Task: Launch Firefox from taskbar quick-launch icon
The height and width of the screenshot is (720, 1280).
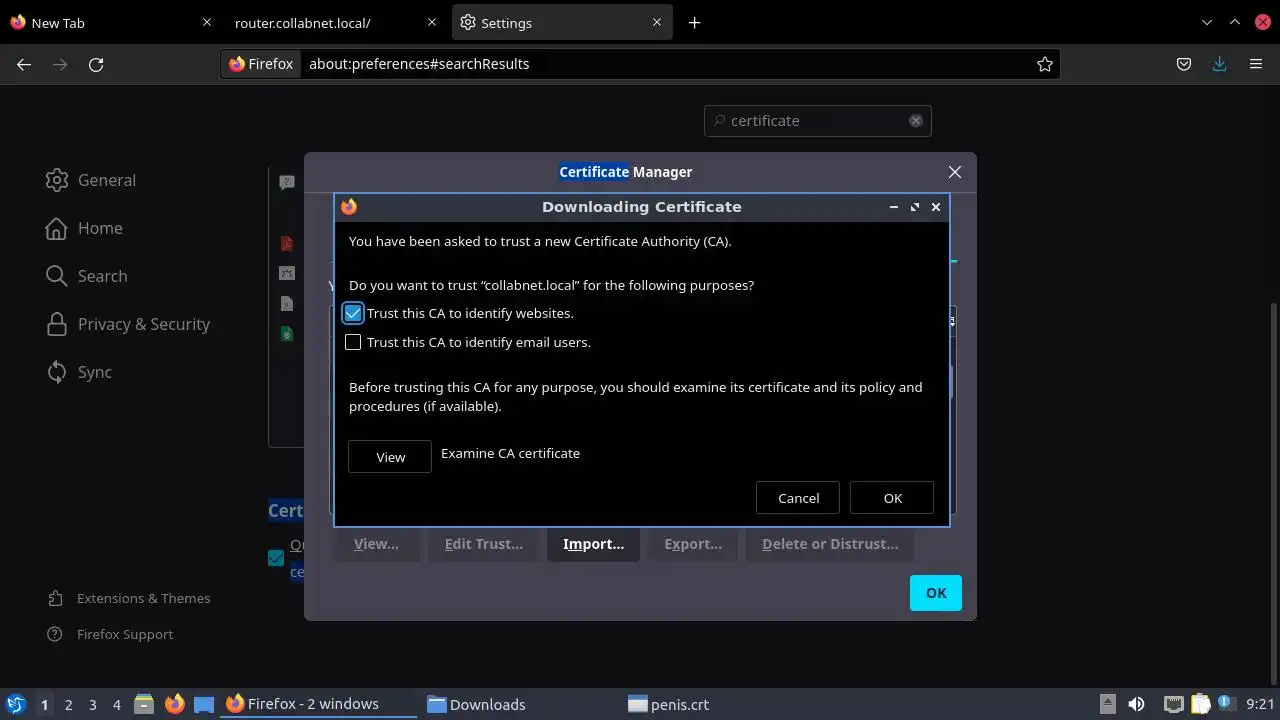Action: pyautogui.click(x=174, y=704)
